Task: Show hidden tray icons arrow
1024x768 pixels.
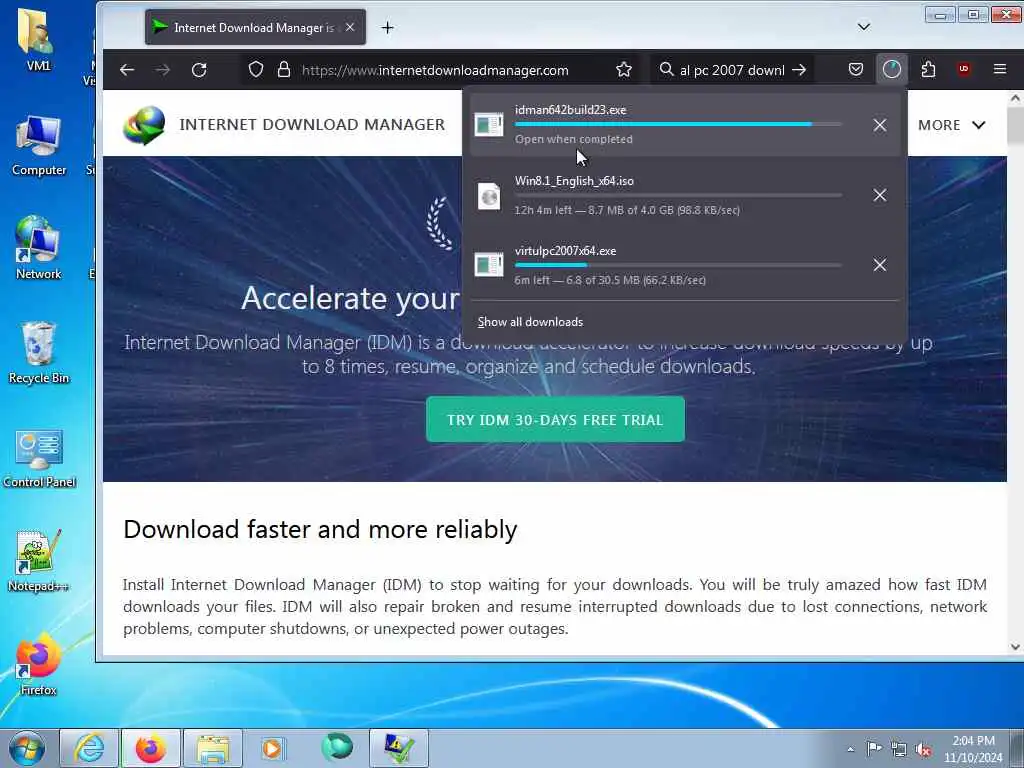Action: tap(850, 749)
